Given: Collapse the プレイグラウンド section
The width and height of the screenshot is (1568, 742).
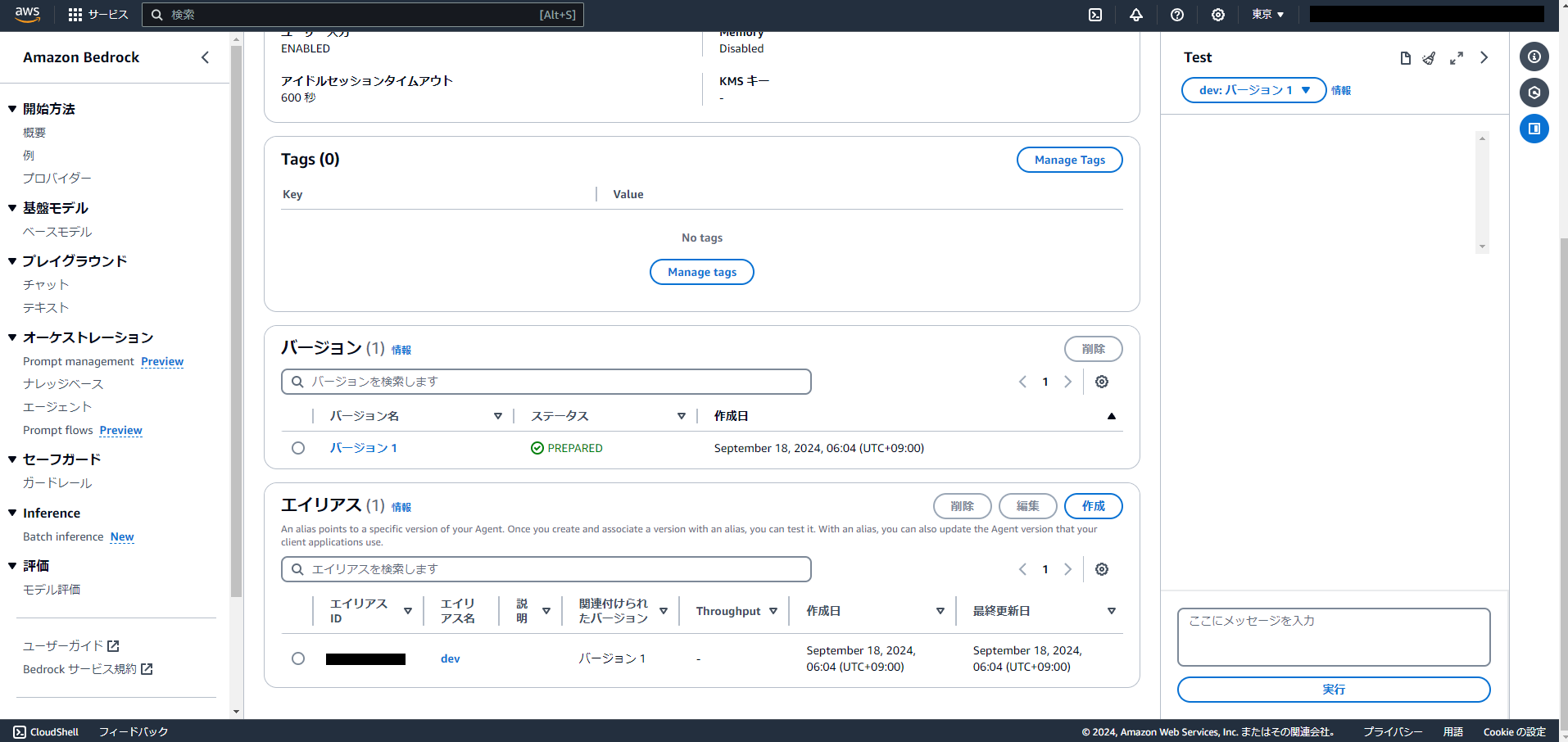Looking at the screenshot, I should tap(12, 261).
